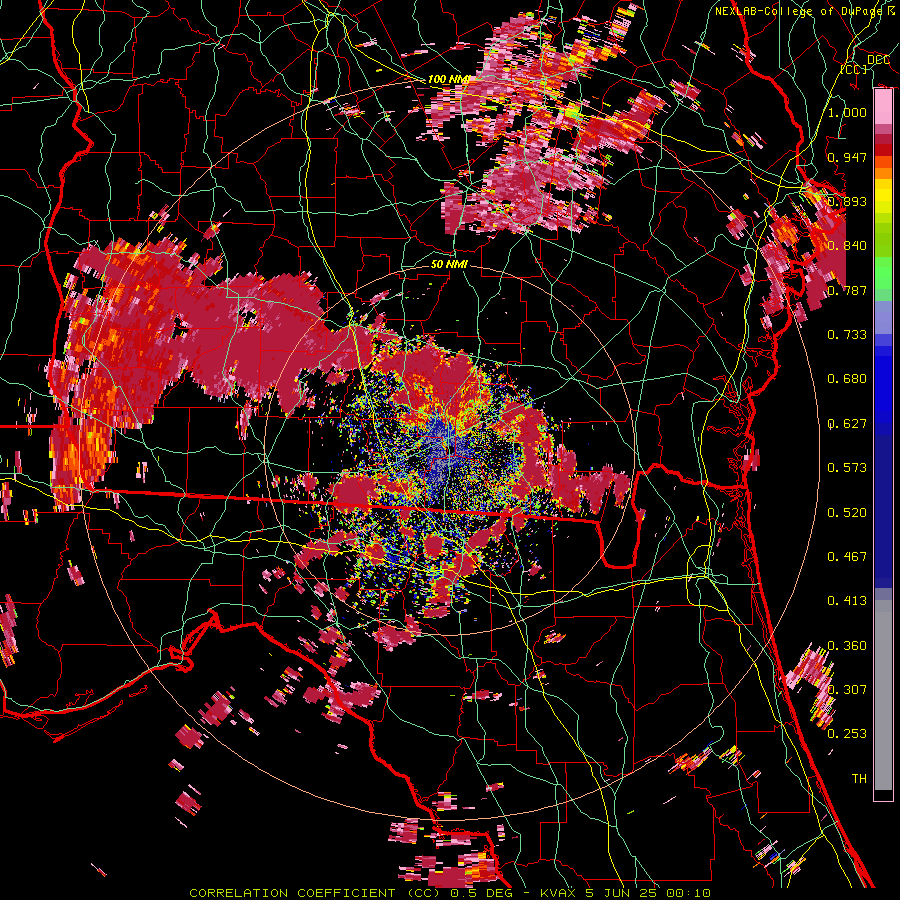Select the 0.733 legend value
This screenshot has width=900, height=900.
[x=847, y=335]
